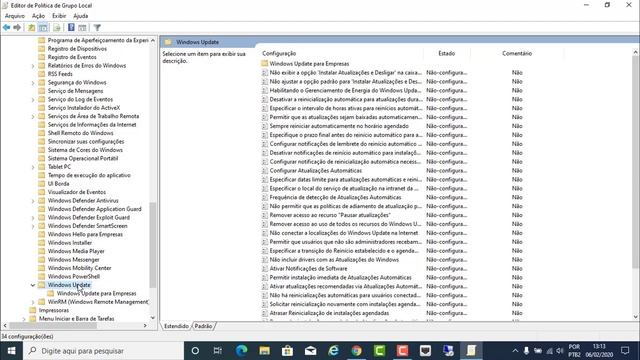Click the tree pane horizontal scrollbar thumb
This screenshot has width=640, height=360.
(53, 326)
